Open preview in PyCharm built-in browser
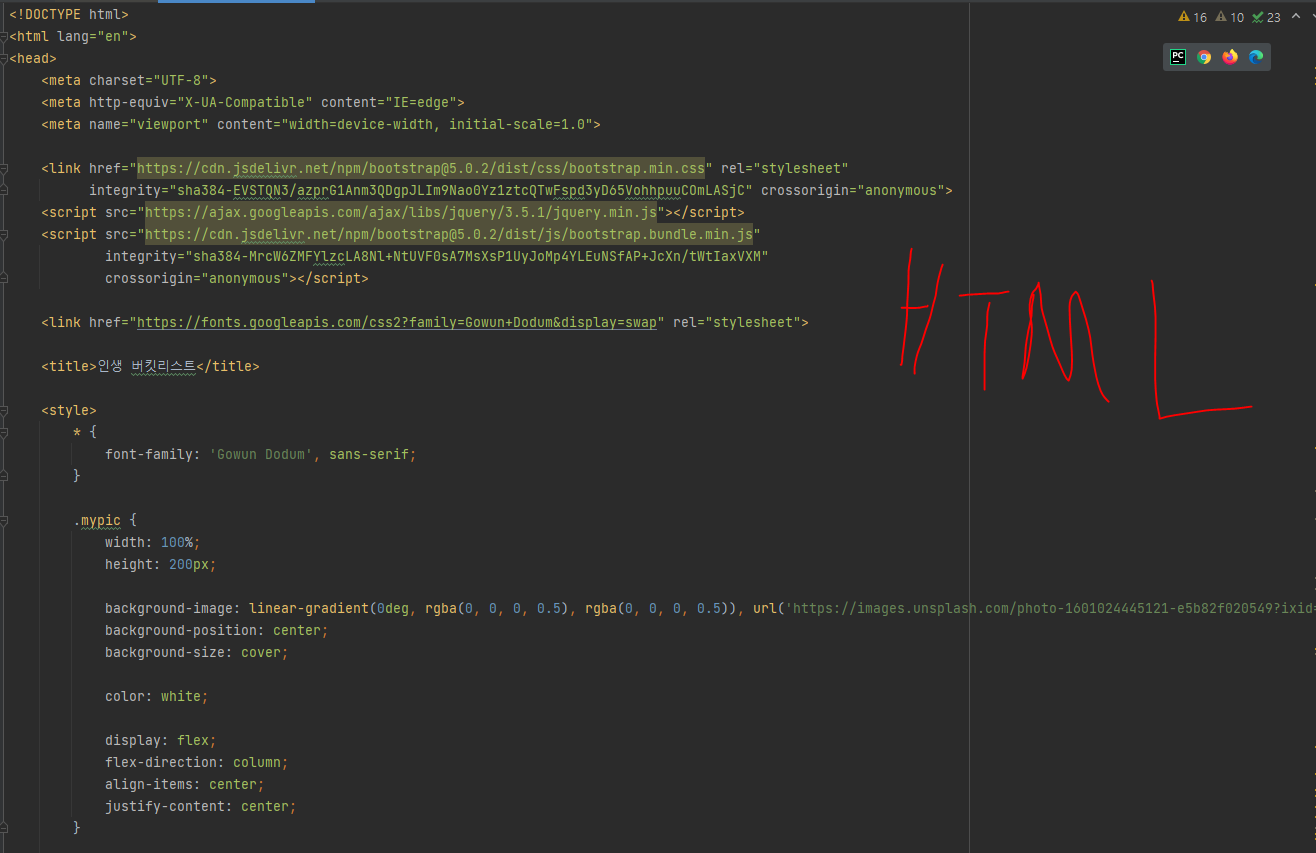1316x853 pixels. 1178,57
